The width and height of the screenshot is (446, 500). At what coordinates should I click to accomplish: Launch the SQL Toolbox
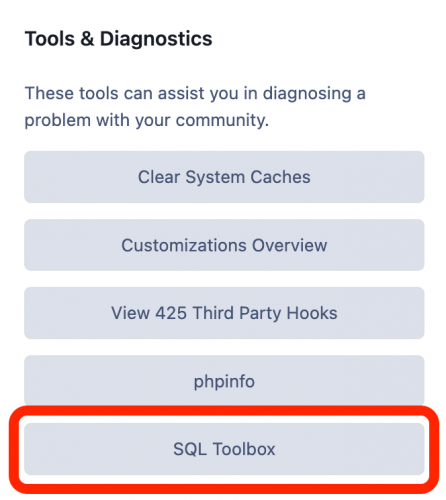(x=224, y=449)
